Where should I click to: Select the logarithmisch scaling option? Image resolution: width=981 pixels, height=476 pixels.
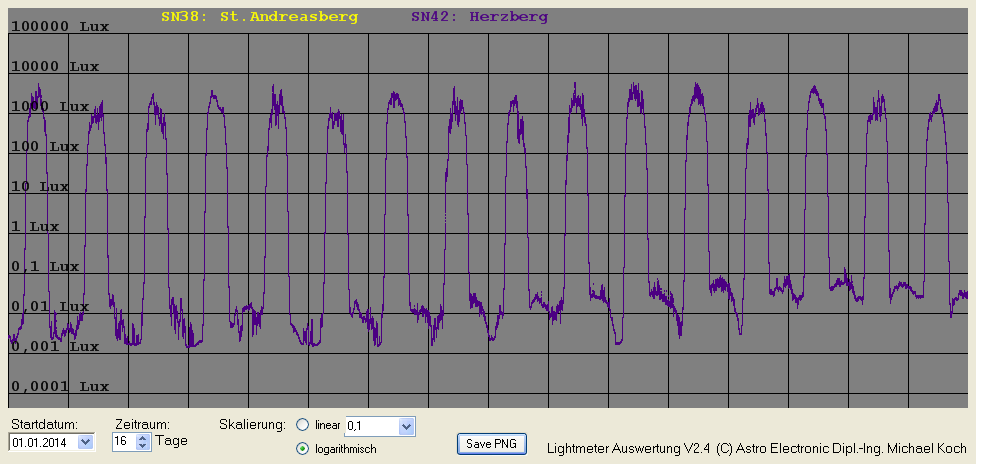[x=303, y=449]
